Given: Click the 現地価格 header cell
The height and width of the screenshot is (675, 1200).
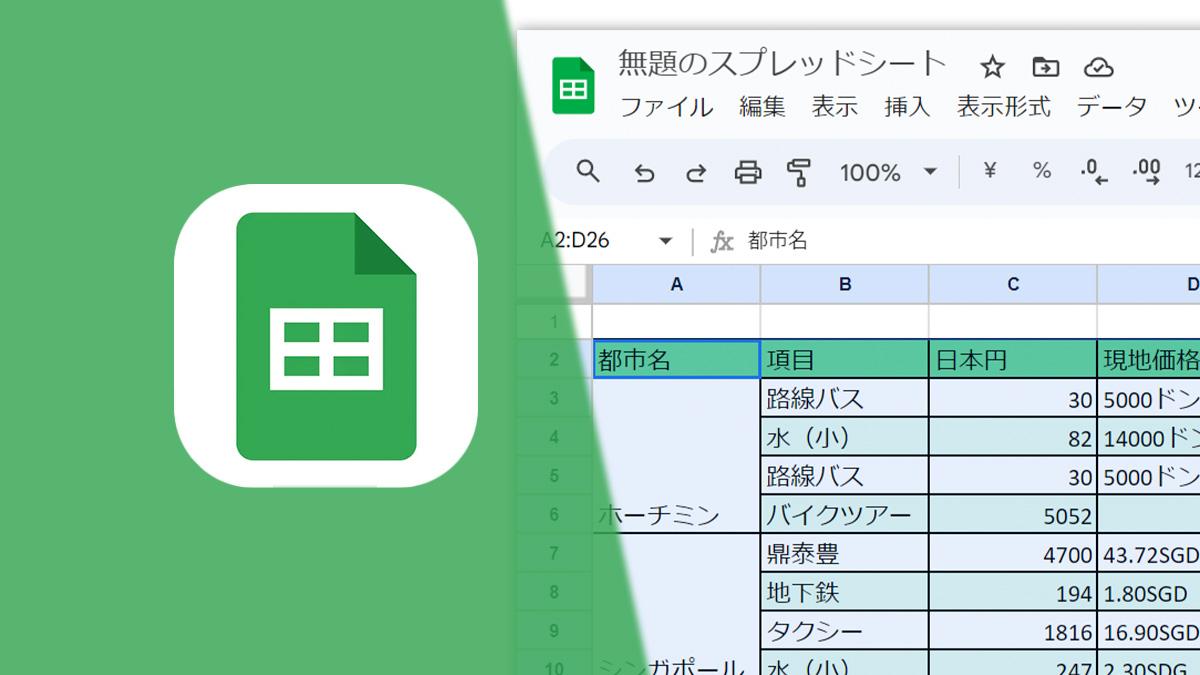Looking at the screenshot, I should pyautogui.click(x=1149, y=360).
